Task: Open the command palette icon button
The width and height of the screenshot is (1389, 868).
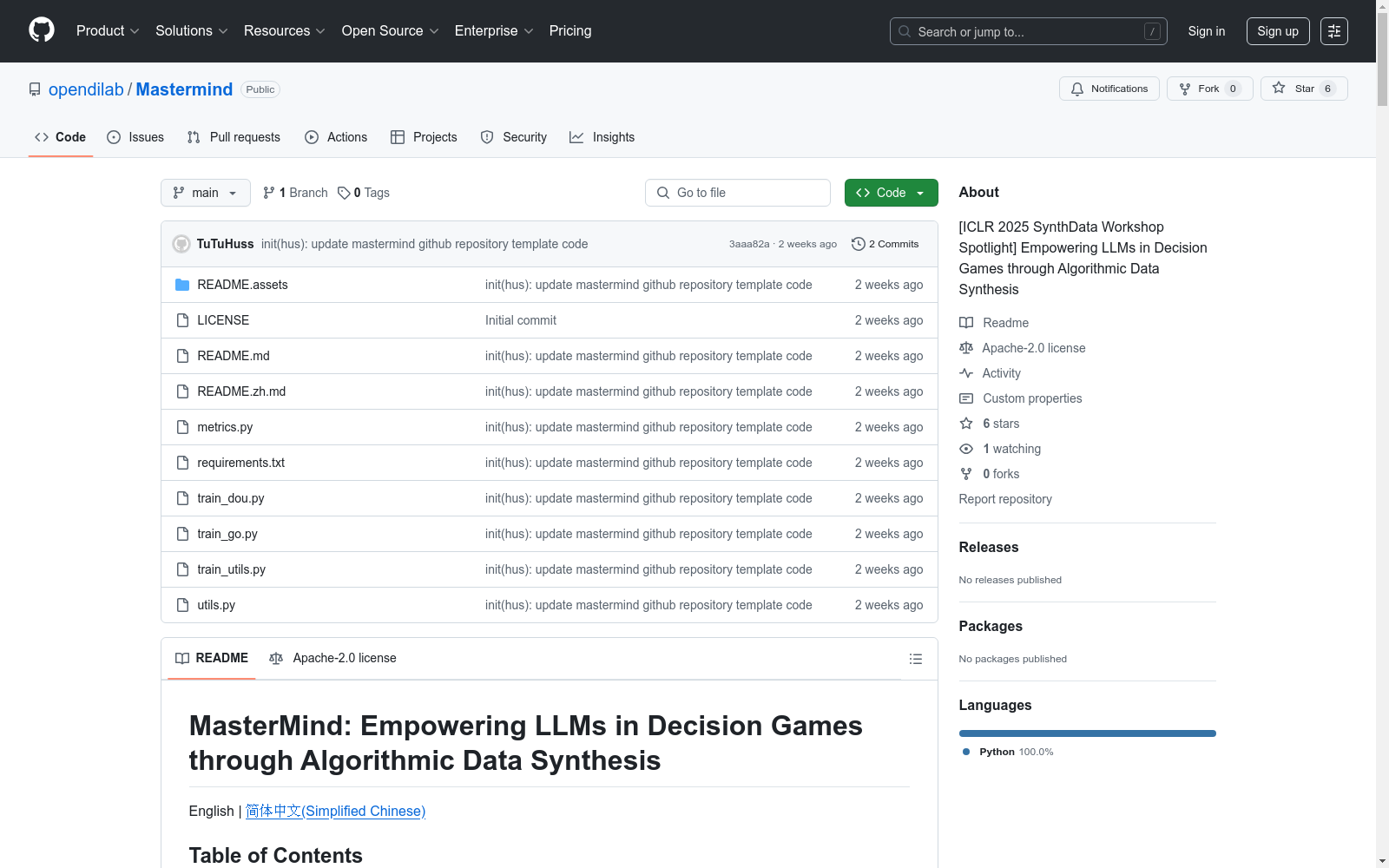Action: 1334,31
